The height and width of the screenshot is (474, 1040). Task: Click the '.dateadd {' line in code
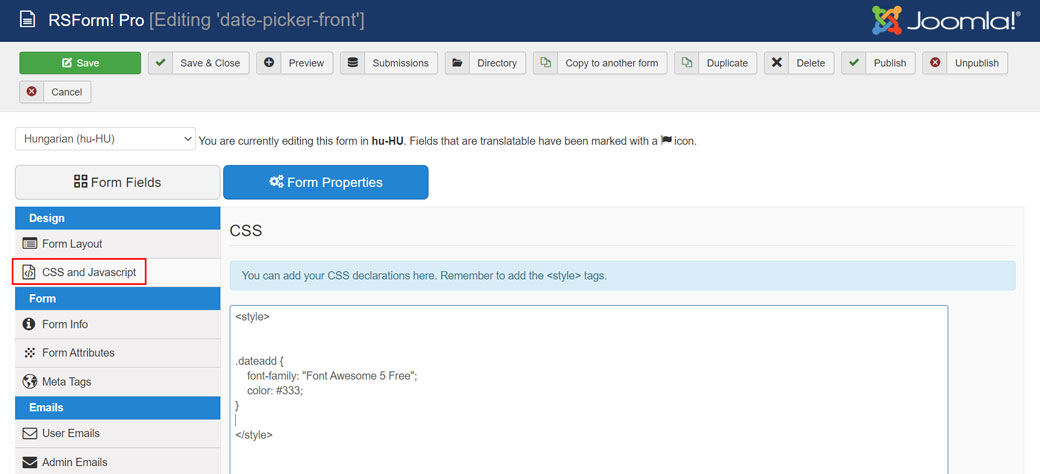click(260, 361)
